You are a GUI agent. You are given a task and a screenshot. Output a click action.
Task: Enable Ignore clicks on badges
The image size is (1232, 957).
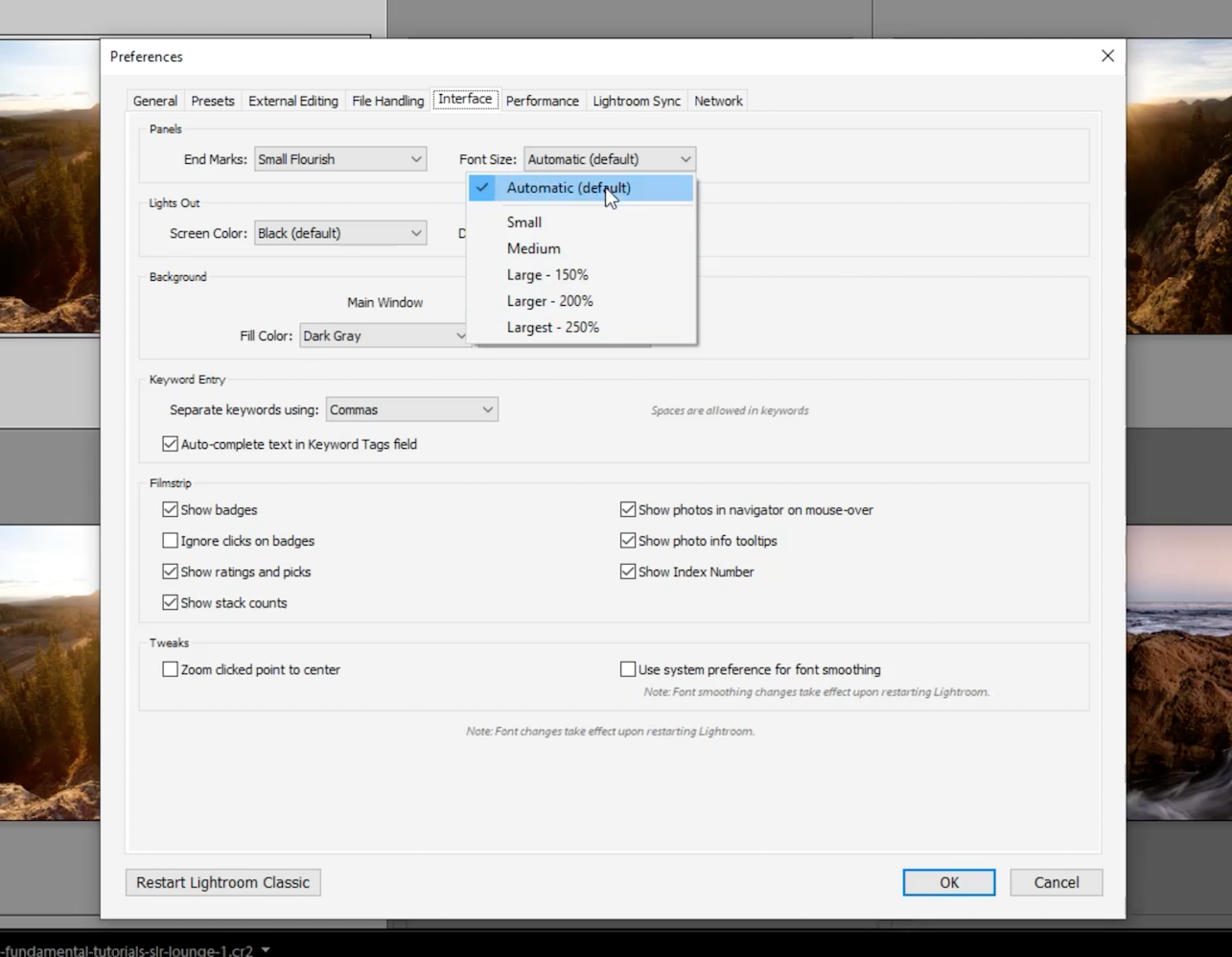tap(170, 540)
